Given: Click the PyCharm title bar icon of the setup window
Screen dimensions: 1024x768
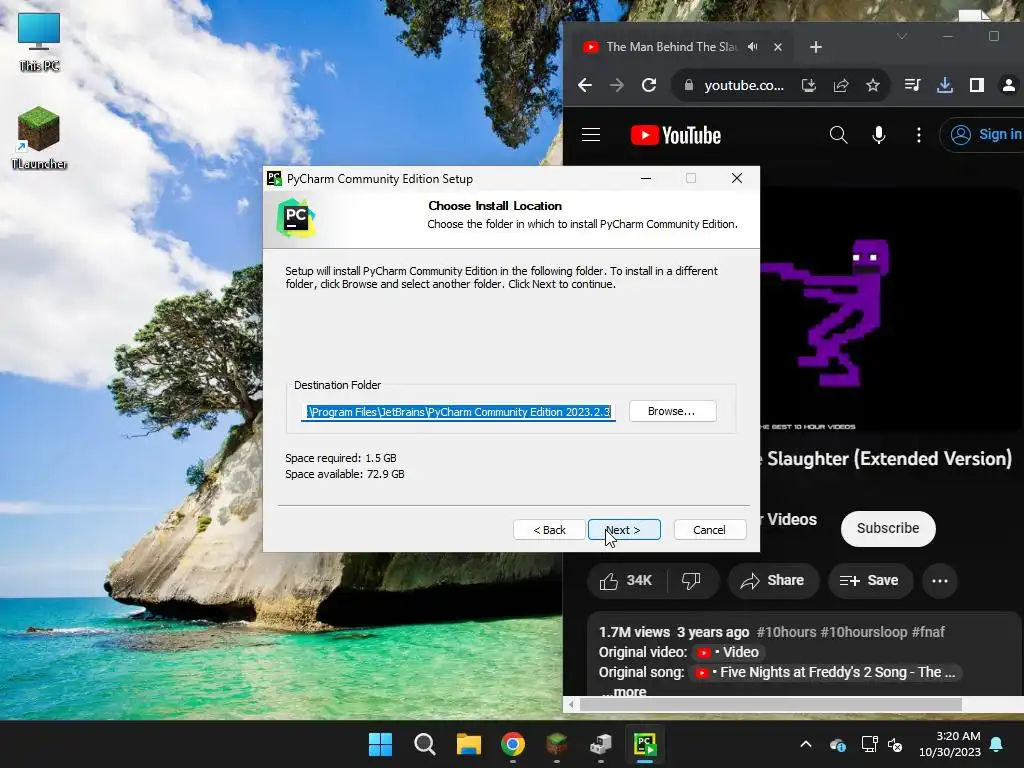Looking at the screenshot, I should click(x=274, y=178).
